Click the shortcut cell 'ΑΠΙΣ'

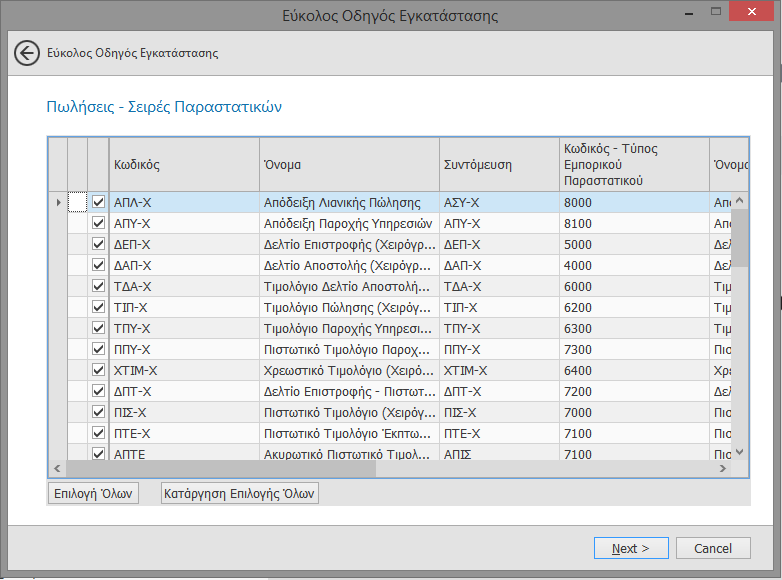click(x=499, y=453)
